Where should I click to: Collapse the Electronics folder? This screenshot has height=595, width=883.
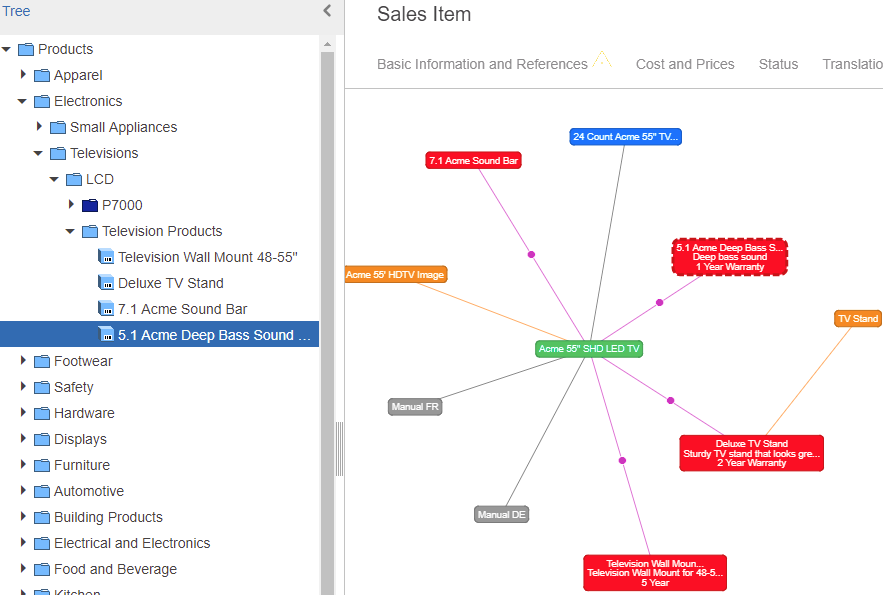pyautogui.click(x=23, y=101)
